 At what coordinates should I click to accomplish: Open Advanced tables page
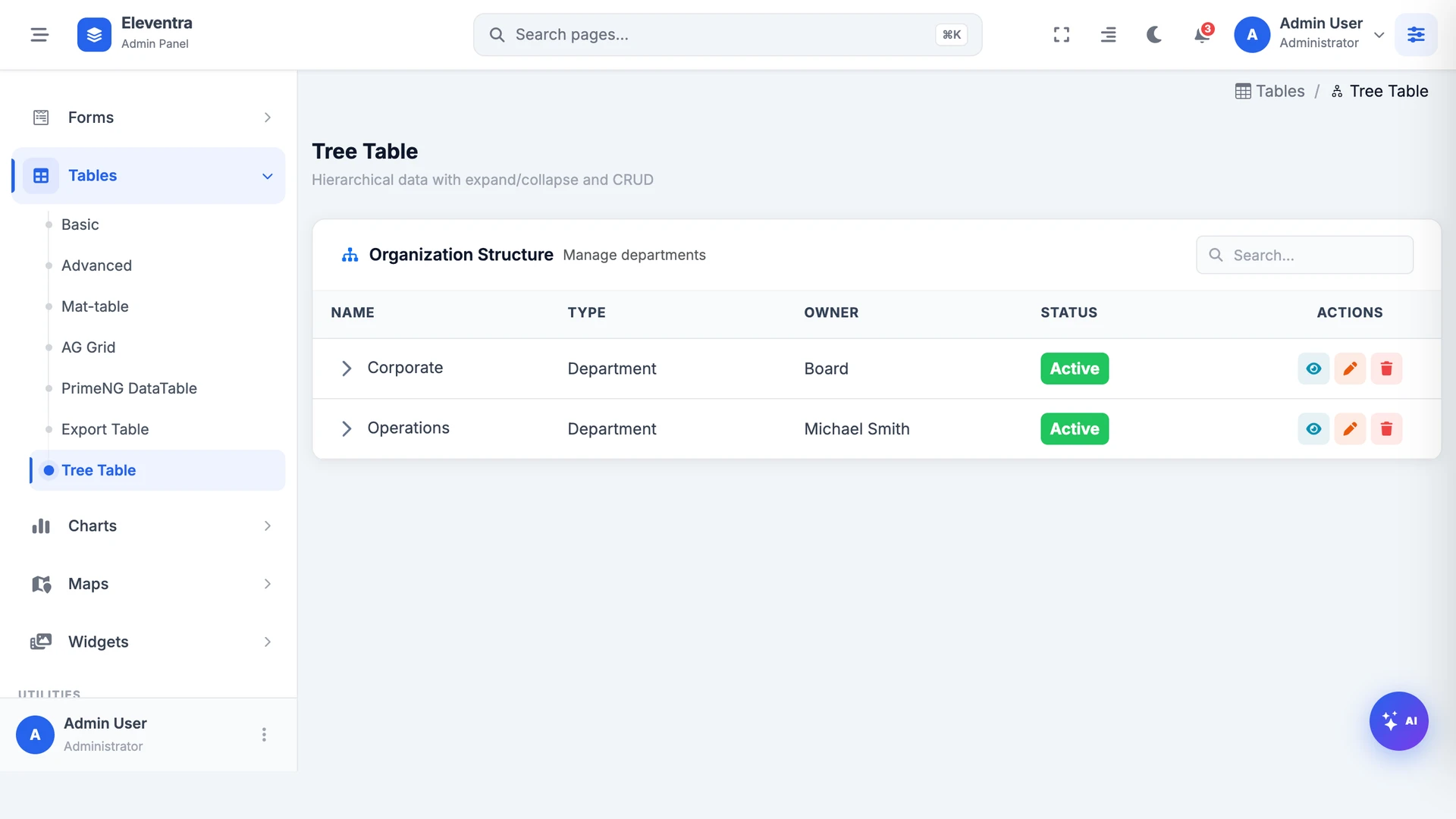[x=96, y=265]
